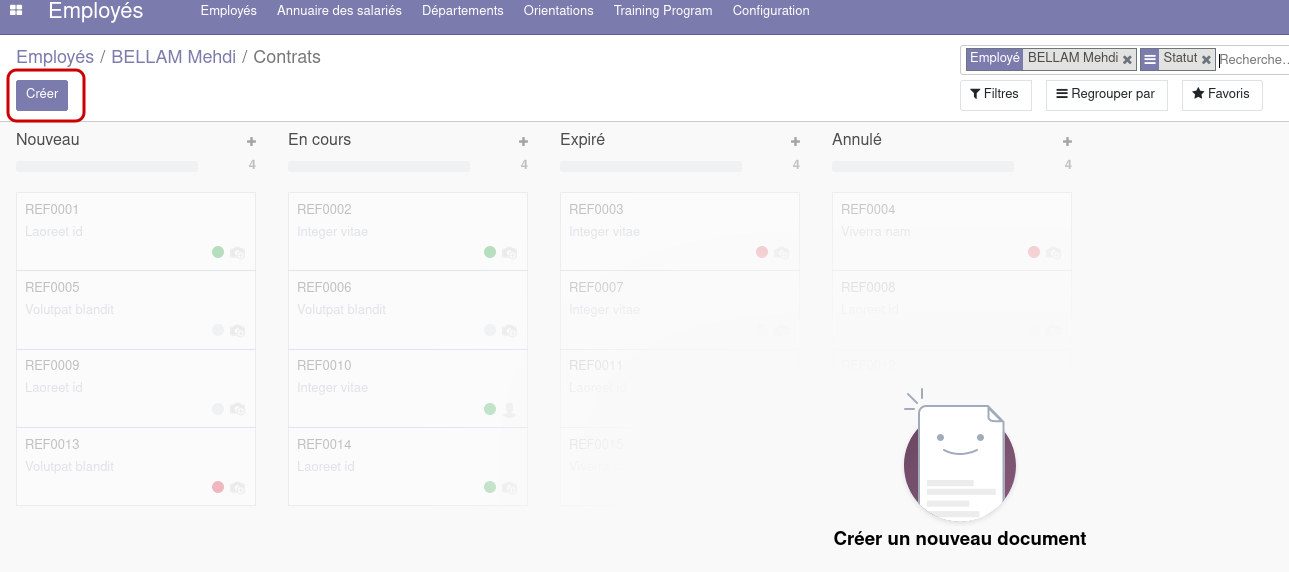1289x572 pixels.
Task: Click the plus icon of En cours column
Action: click(x=524, y=142)
